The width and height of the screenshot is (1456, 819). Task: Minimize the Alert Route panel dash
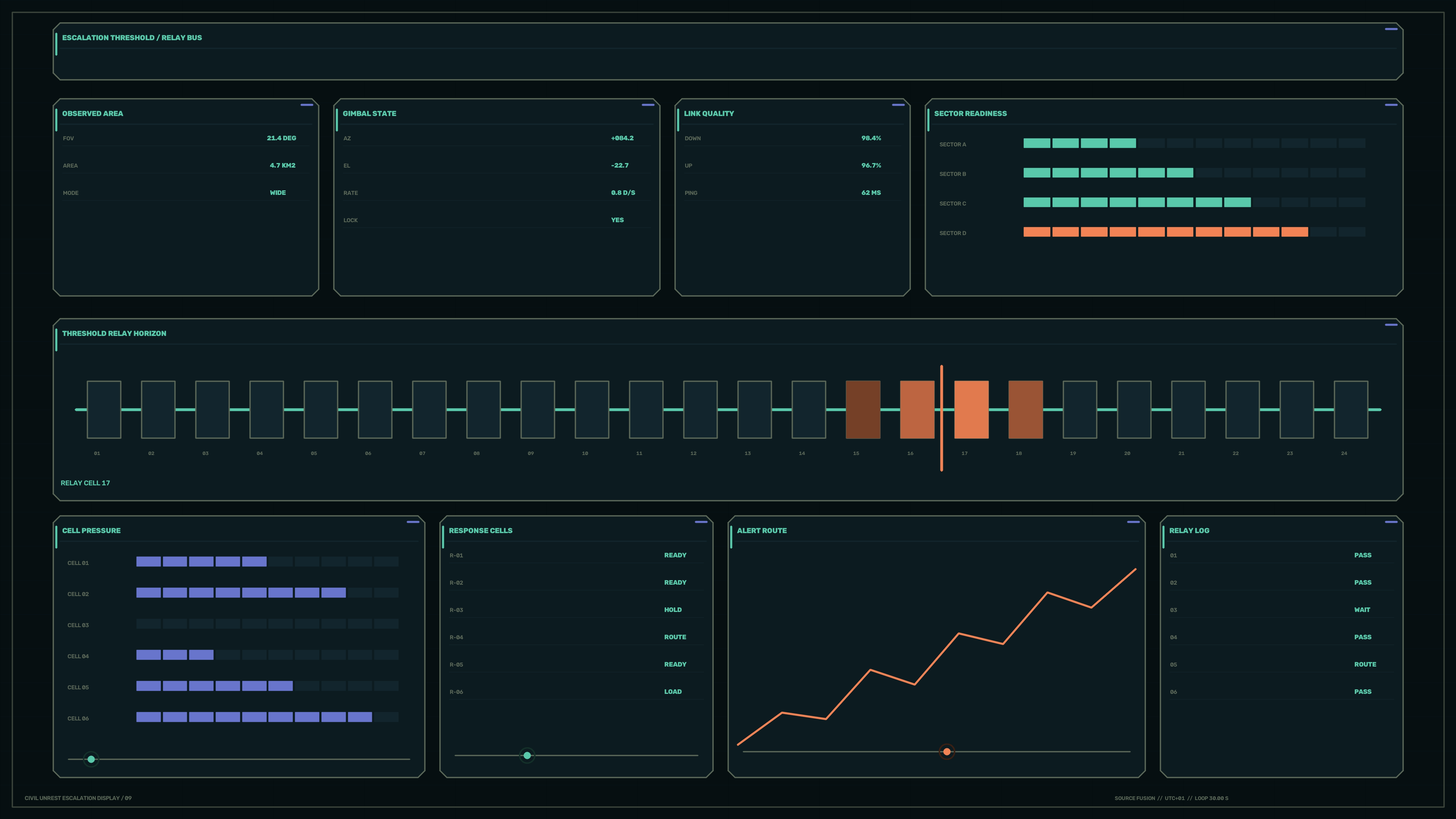1133,522
